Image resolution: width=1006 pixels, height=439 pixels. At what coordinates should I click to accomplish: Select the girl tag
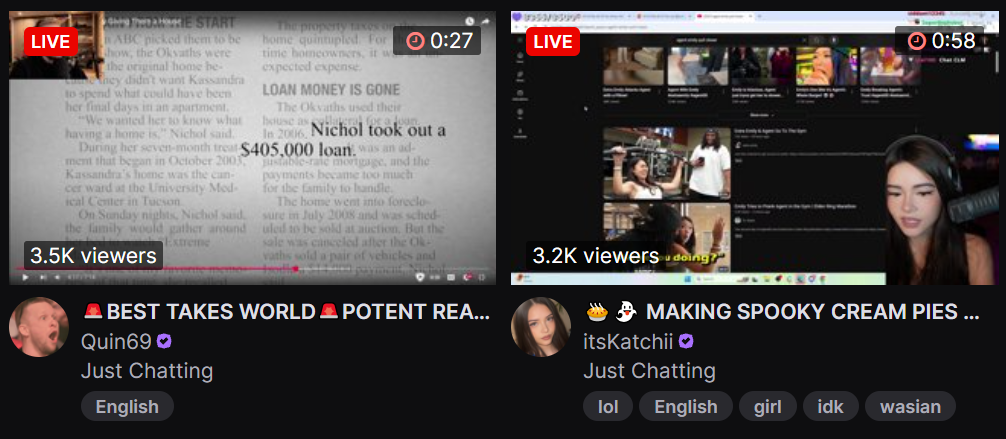(x=768, y=406)
